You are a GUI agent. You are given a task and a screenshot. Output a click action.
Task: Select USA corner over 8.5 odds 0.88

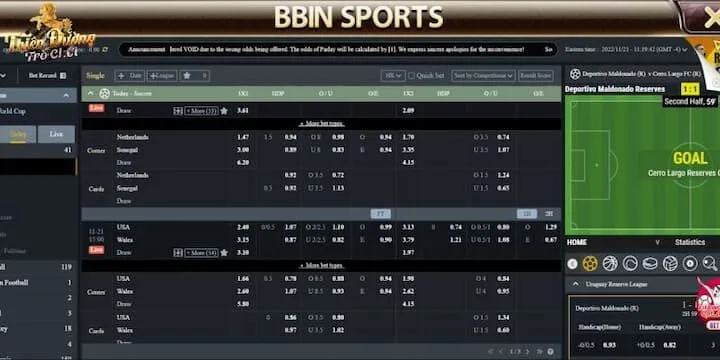click(338, 278)
